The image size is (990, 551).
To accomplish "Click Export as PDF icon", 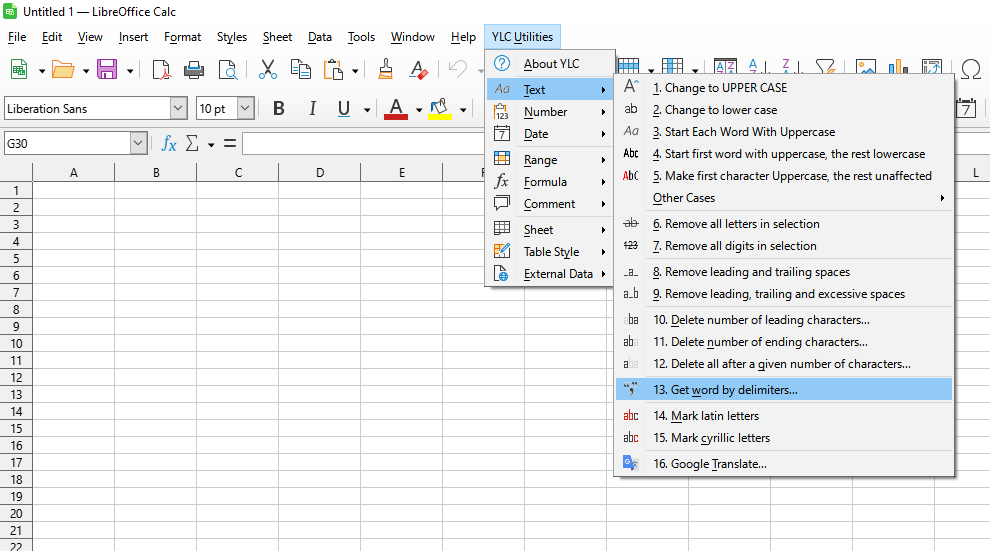I will [x=161, y=69].
